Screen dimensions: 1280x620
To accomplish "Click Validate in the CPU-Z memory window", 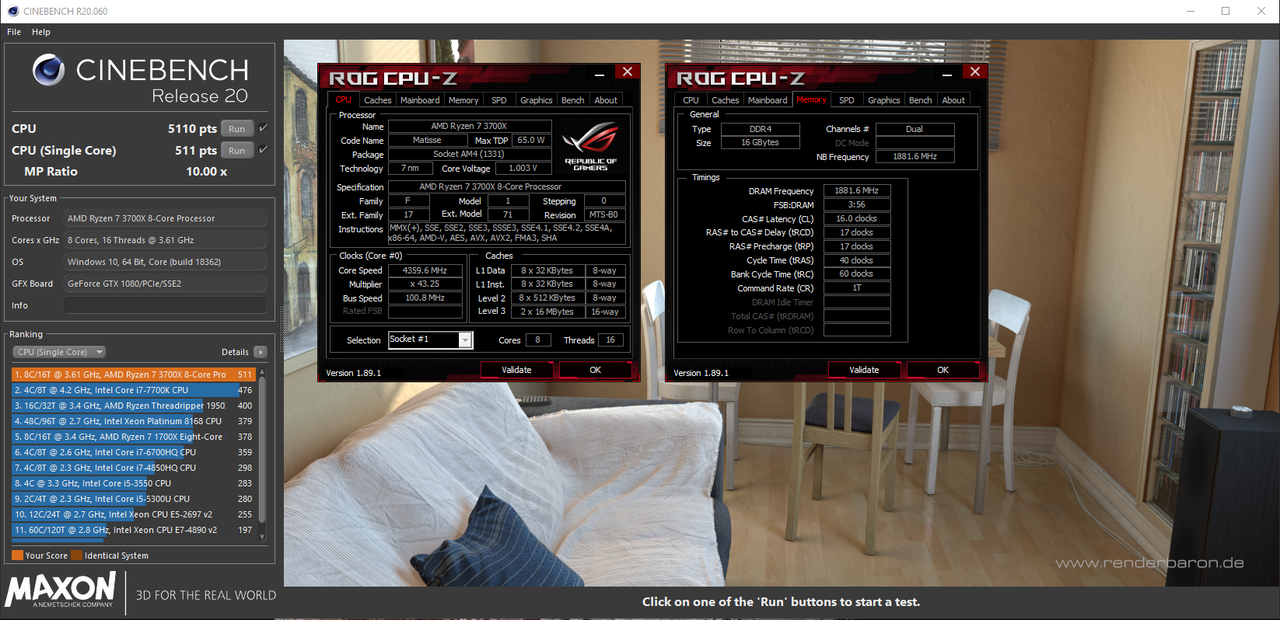I will (x=865, y=370).
